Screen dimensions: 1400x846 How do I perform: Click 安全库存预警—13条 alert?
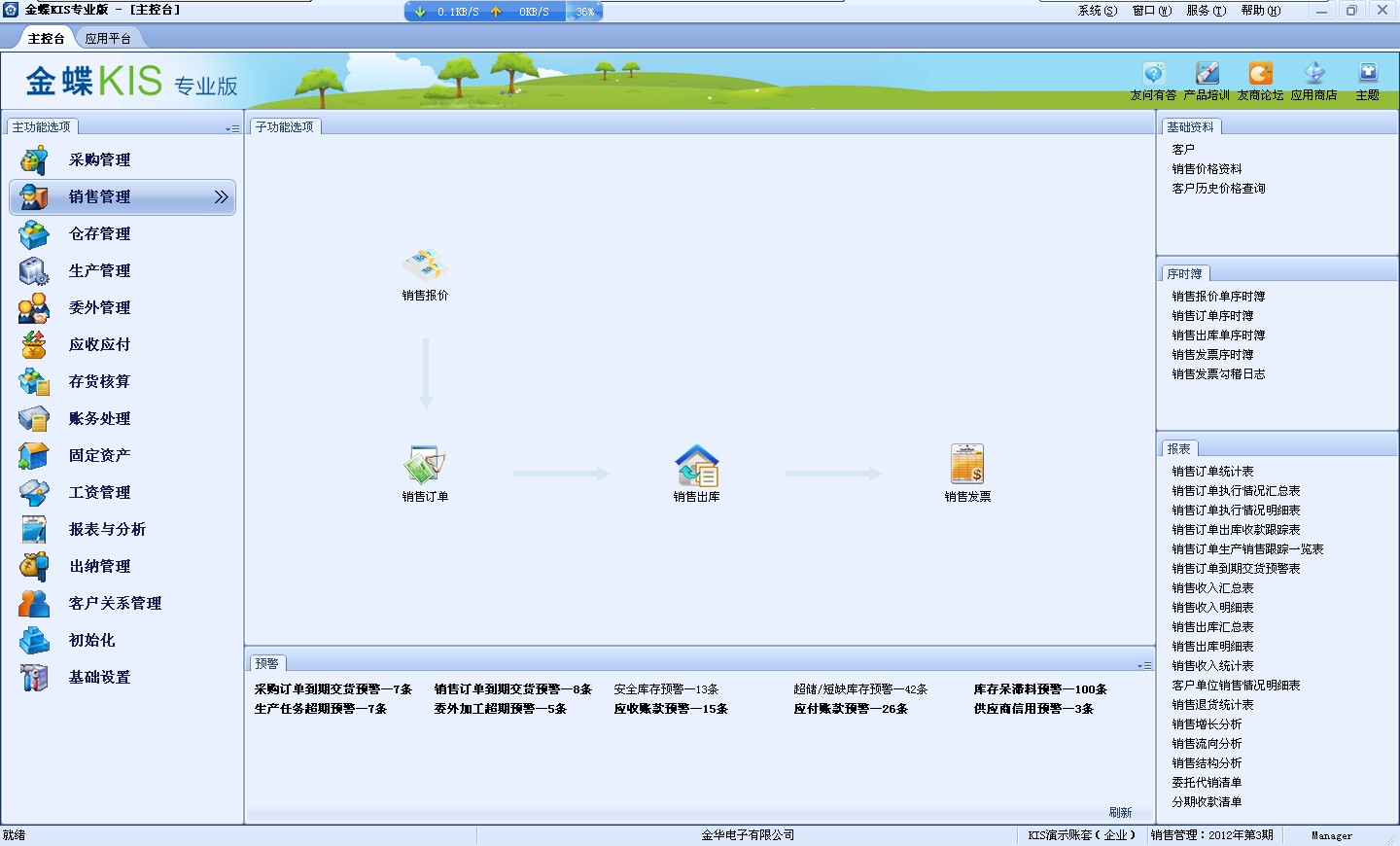pyautogui.click(x=666, y=689)
